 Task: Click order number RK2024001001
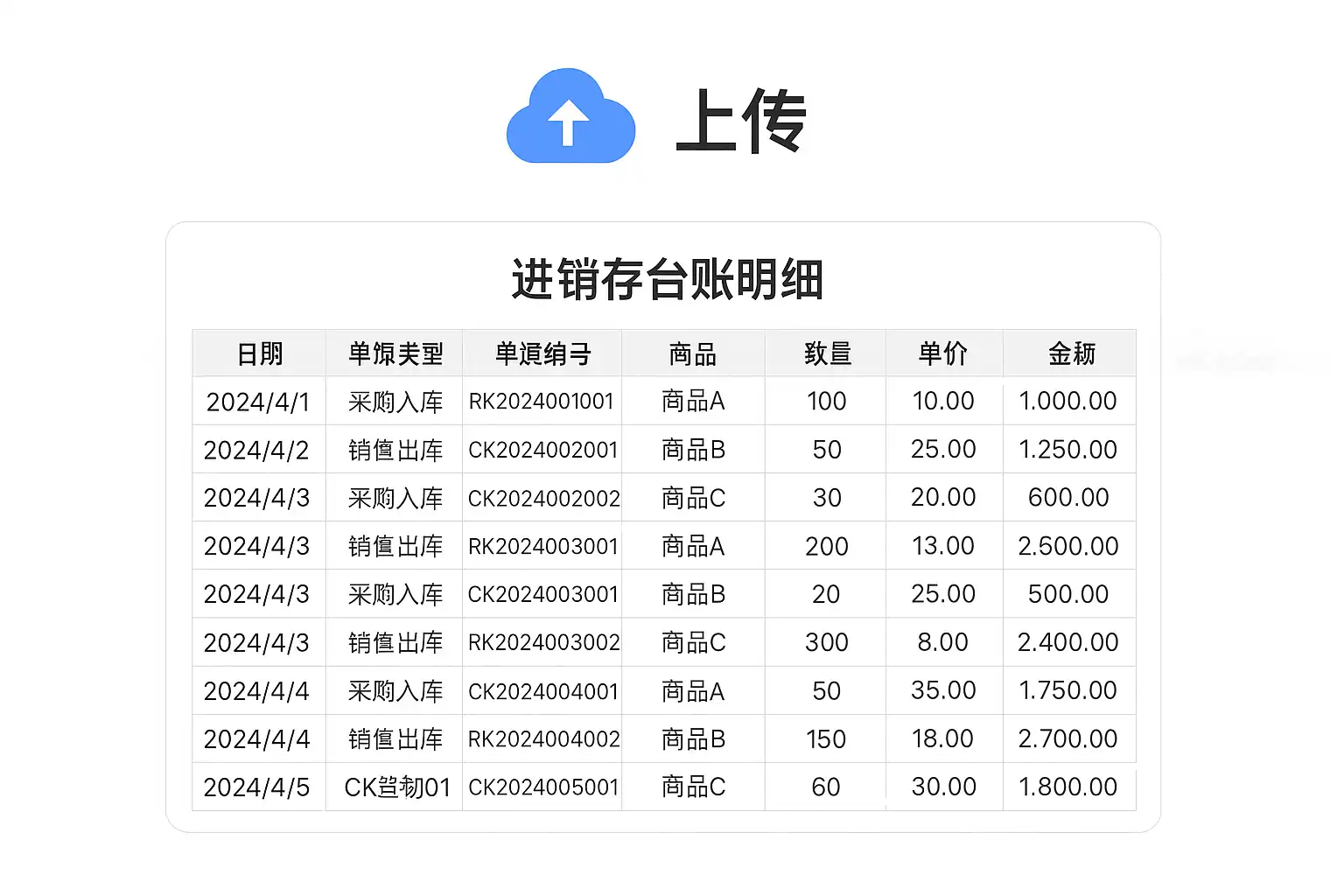pyautogui.click(x=542, y=402)
